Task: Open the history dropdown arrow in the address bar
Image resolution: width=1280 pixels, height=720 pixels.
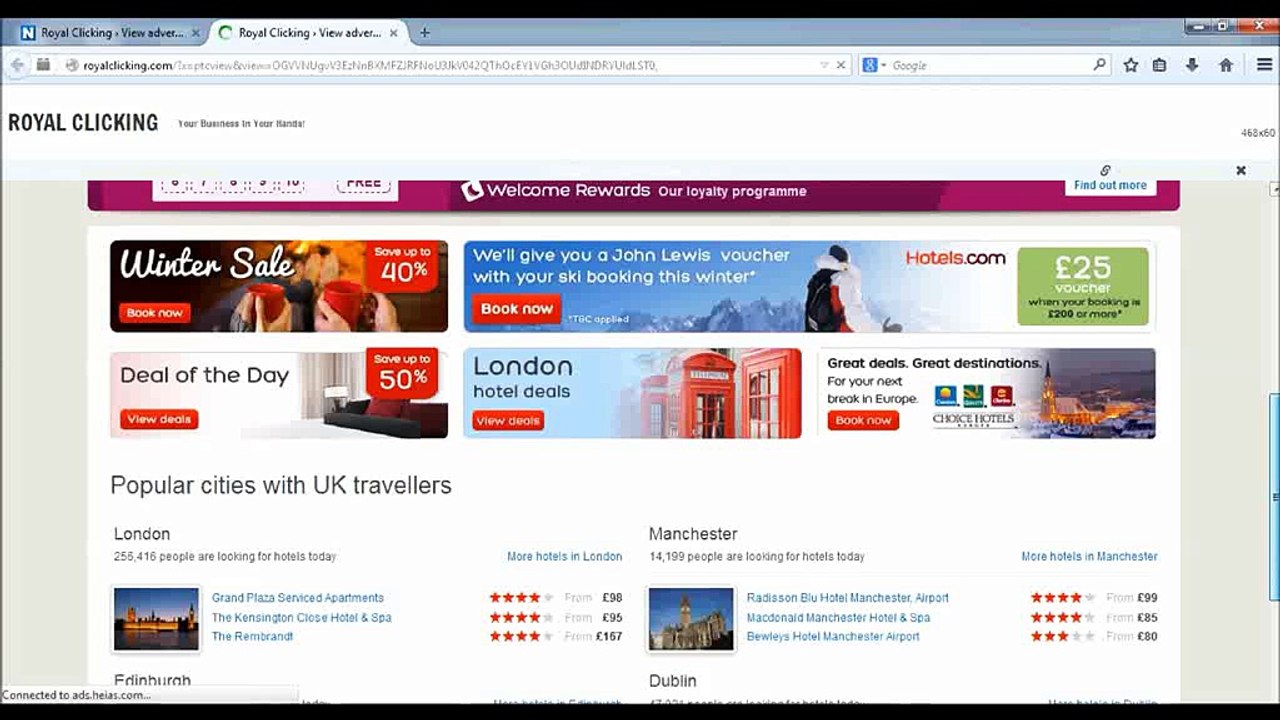Action: coord(824,65)
